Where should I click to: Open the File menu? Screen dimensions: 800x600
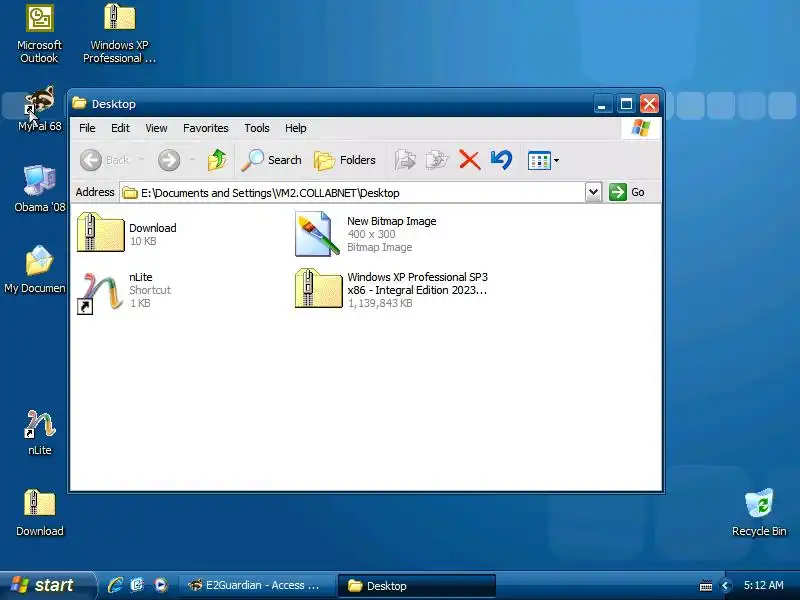pyautogui.click(x=87, y=128)
